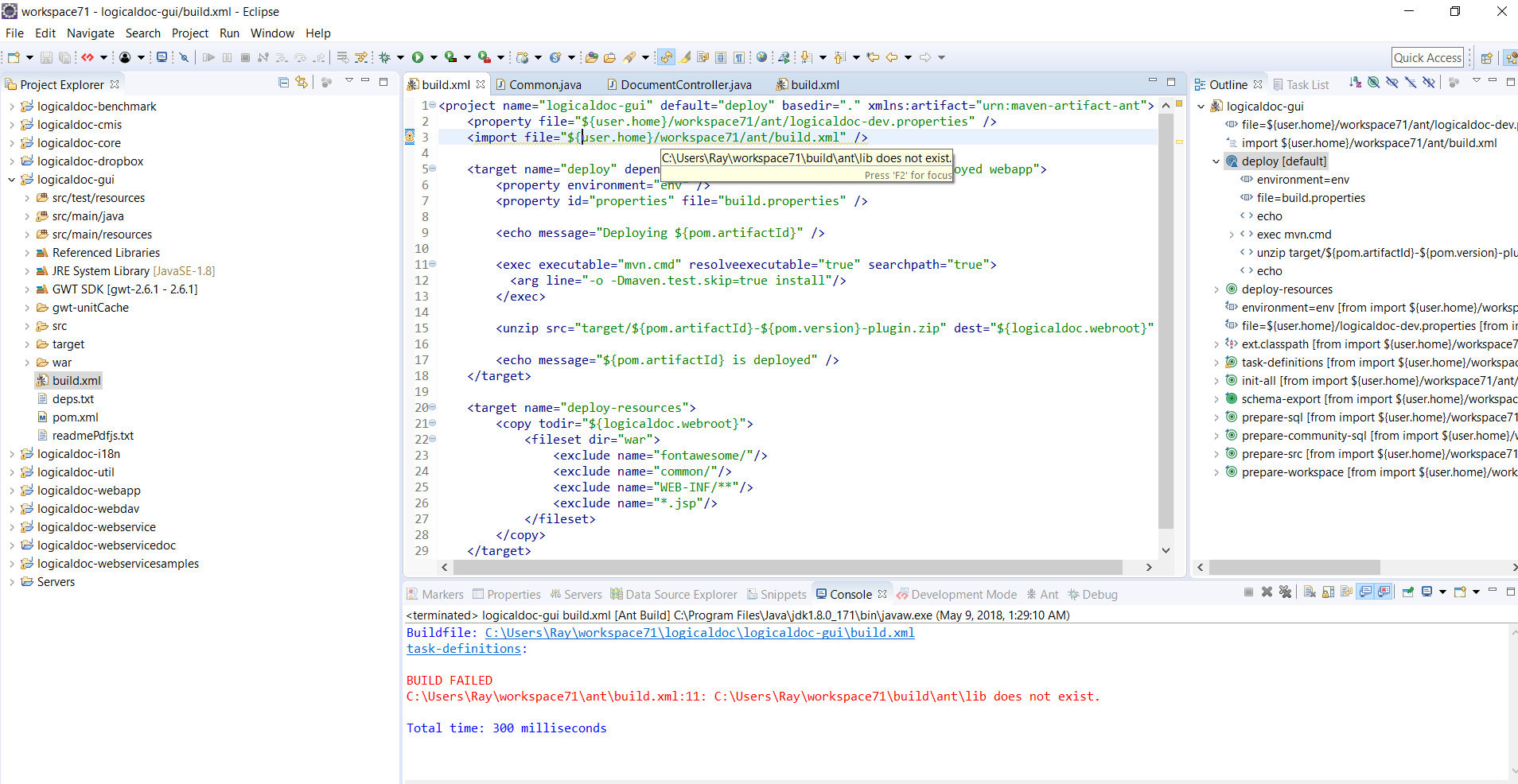Click Remove All Terminated Launches double-X icon
This screenshot has height=784, width=1518.
coord(1285,592)
